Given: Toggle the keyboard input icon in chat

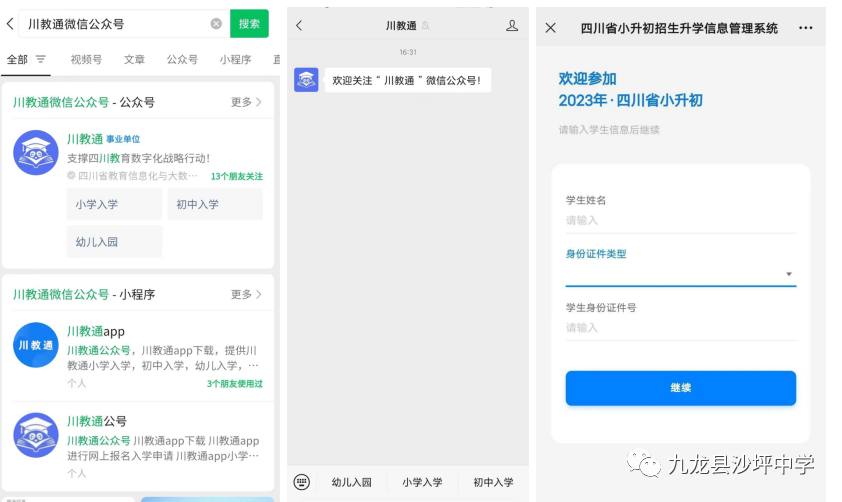Looking at the screenshot, I should pos(302,482).
